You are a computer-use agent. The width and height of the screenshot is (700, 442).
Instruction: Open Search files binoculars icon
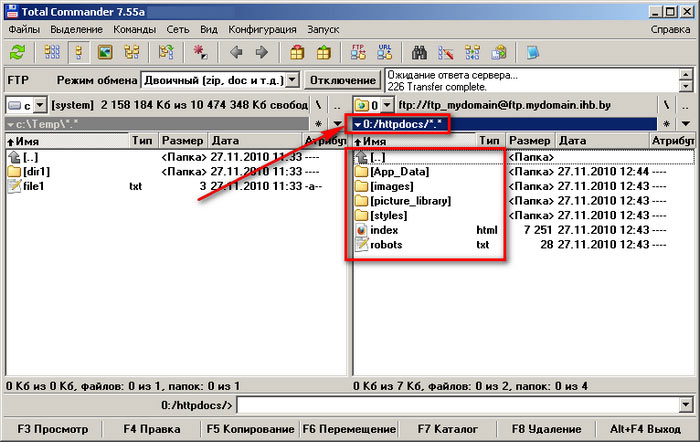tap(419, 53)
